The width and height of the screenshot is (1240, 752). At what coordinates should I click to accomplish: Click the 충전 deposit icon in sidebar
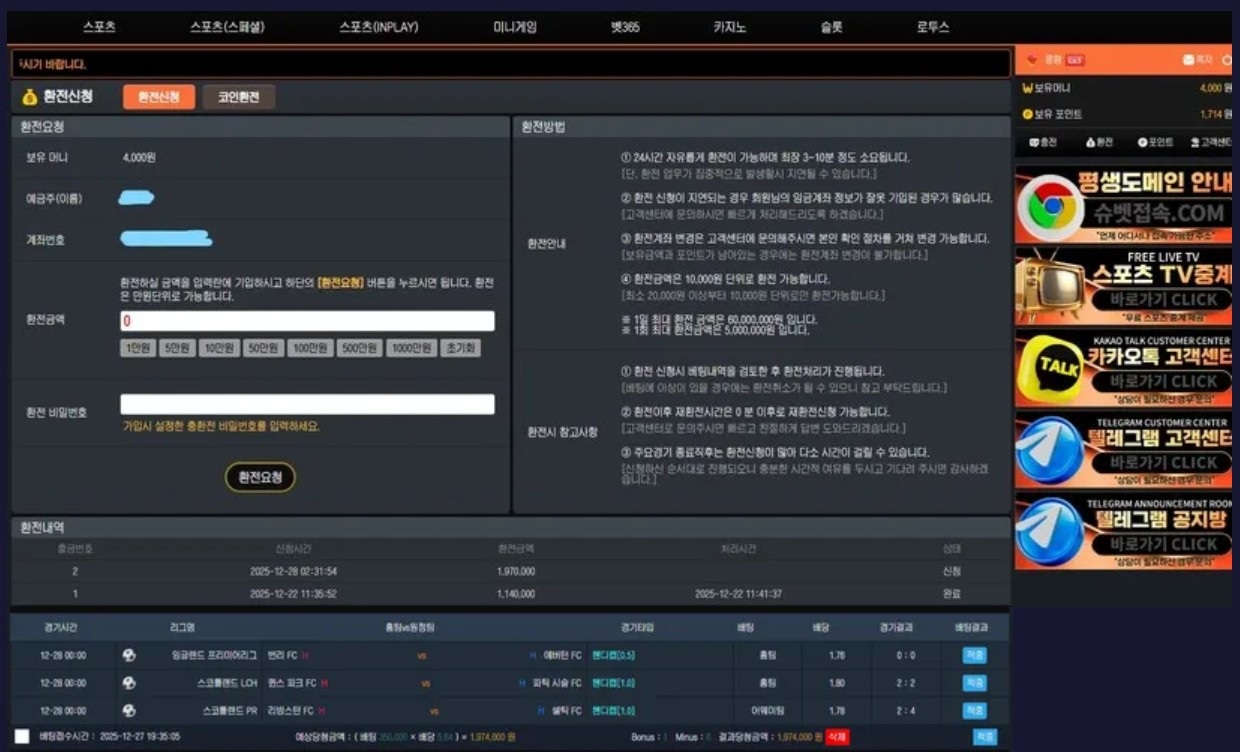click(x=1035, y=143)
